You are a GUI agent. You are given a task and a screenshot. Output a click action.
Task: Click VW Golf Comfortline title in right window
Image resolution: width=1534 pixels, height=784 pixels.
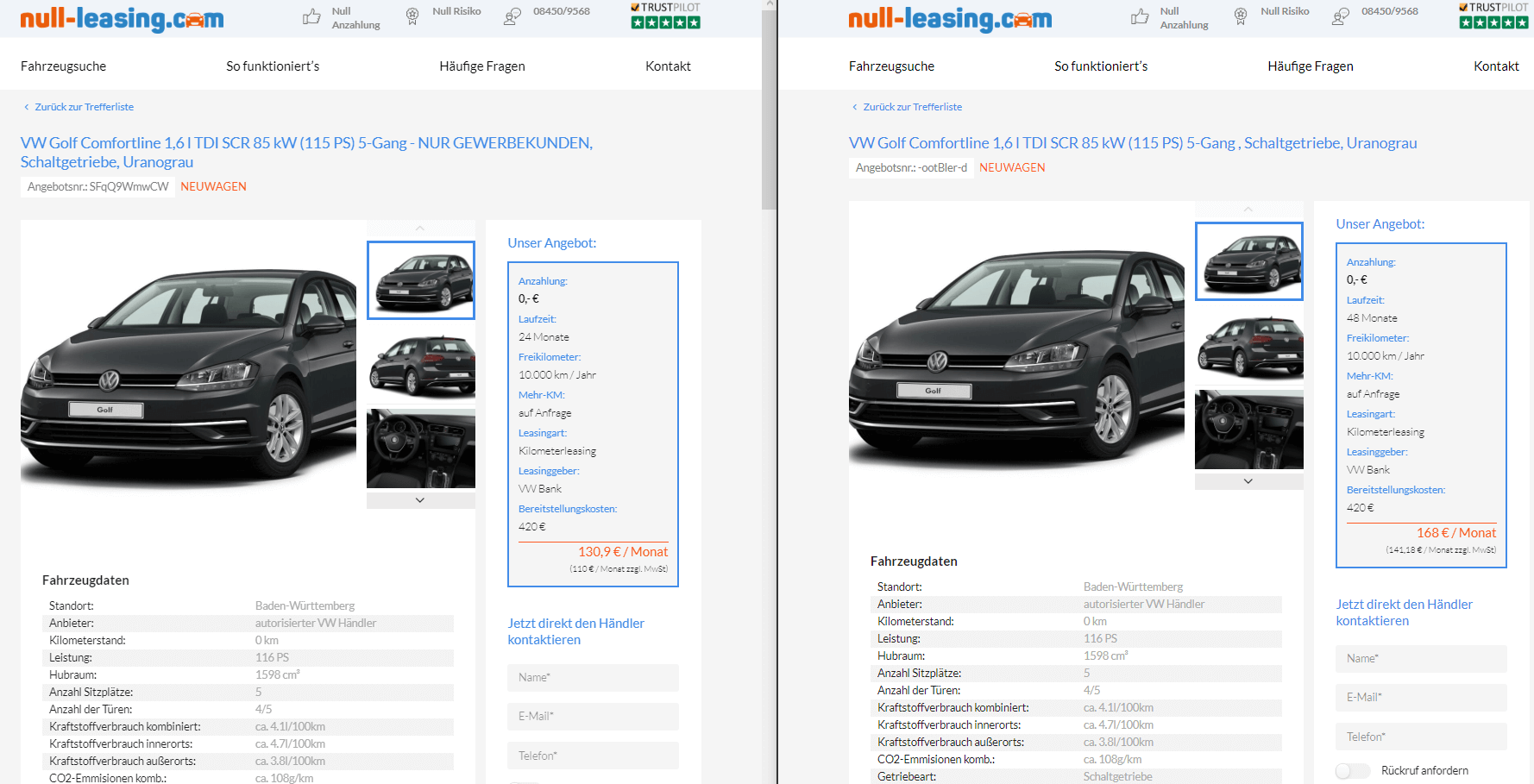pos(1133,143)
